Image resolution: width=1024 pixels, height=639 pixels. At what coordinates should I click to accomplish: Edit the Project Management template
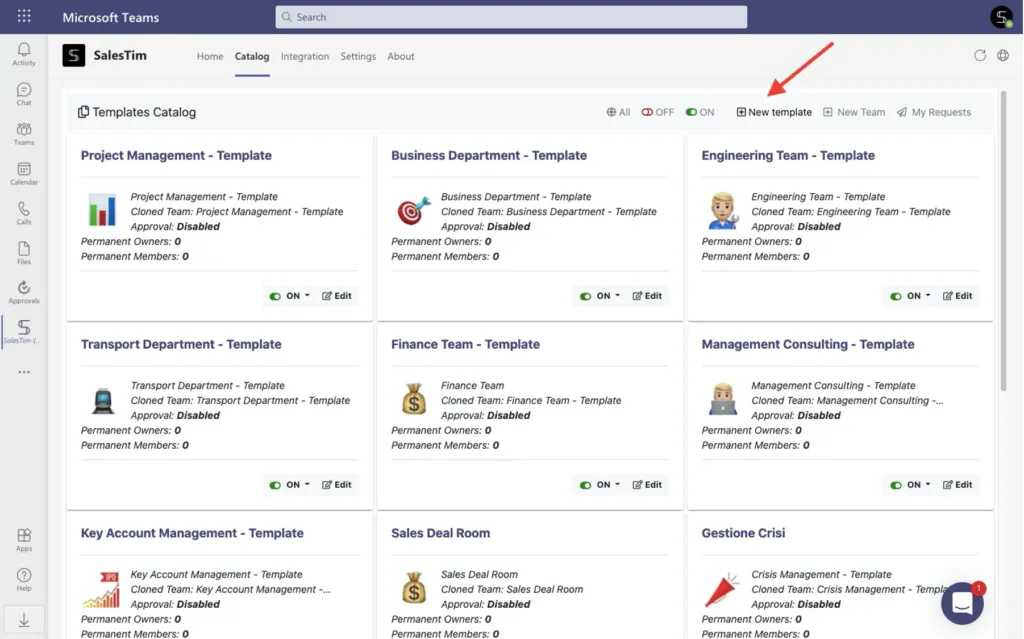pos(336,296)
